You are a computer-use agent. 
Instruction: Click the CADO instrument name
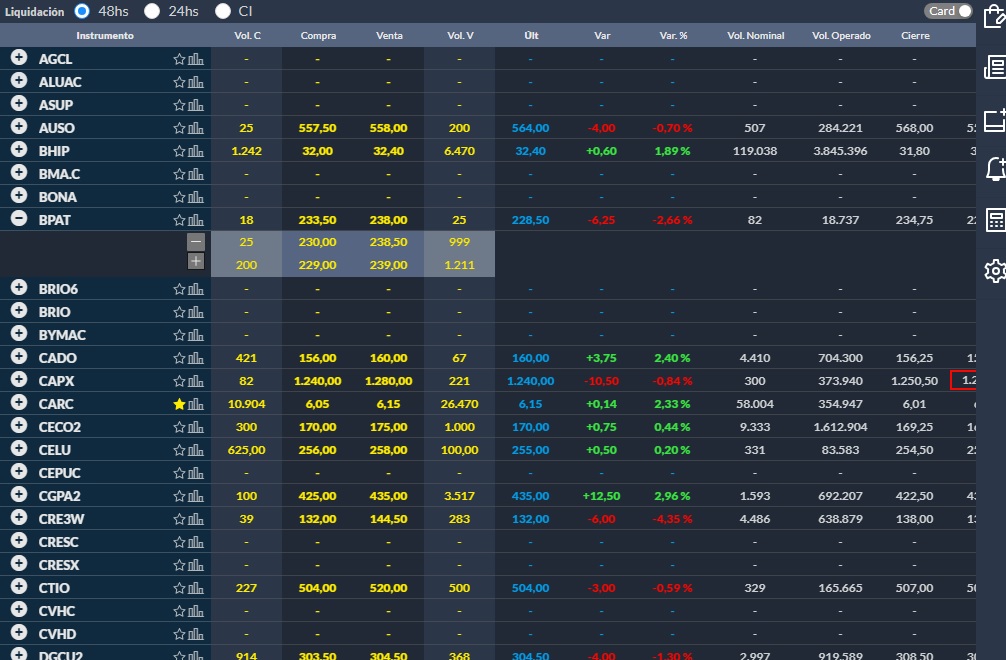pos(57,358)
